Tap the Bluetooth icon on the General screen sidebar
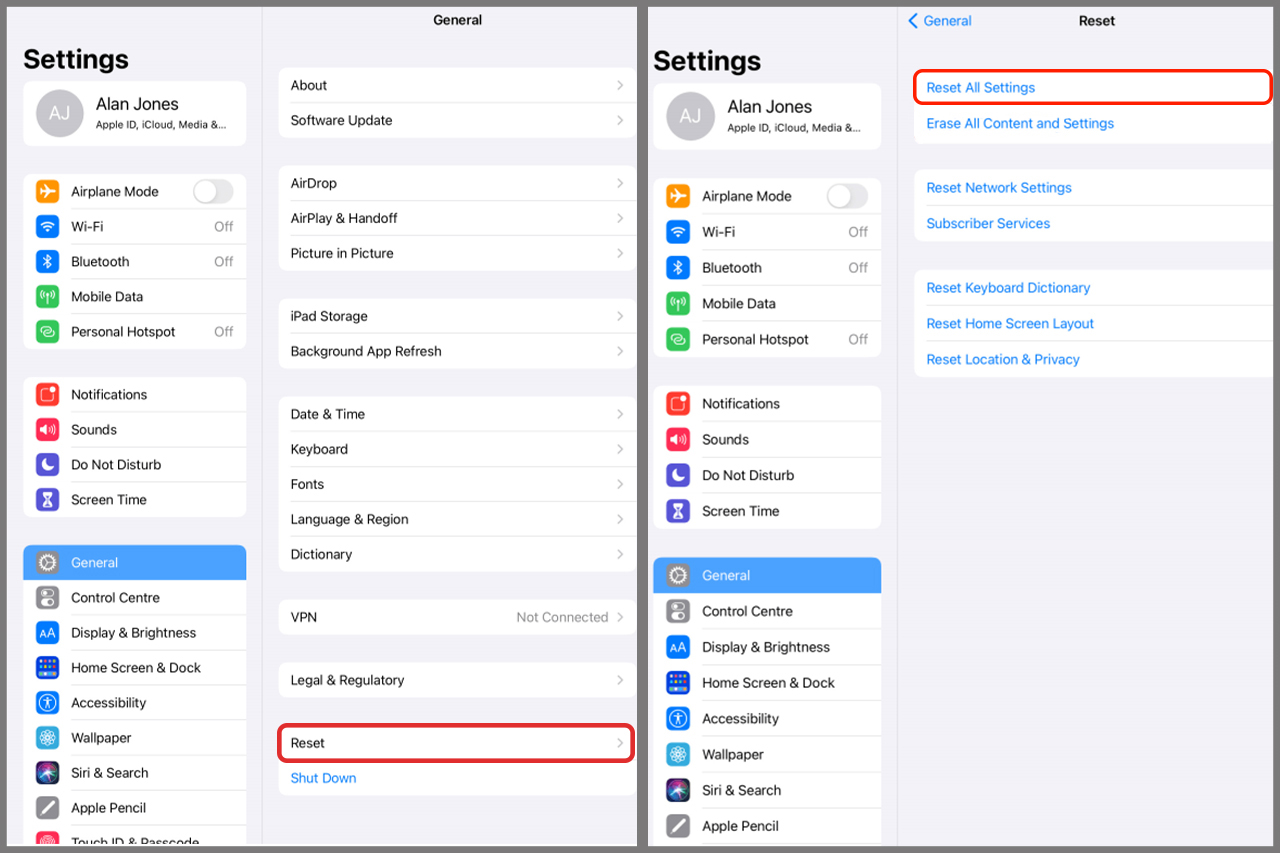Image resolution: width=1280 pixels, height=853 pixels. click(x=47, y=261)
